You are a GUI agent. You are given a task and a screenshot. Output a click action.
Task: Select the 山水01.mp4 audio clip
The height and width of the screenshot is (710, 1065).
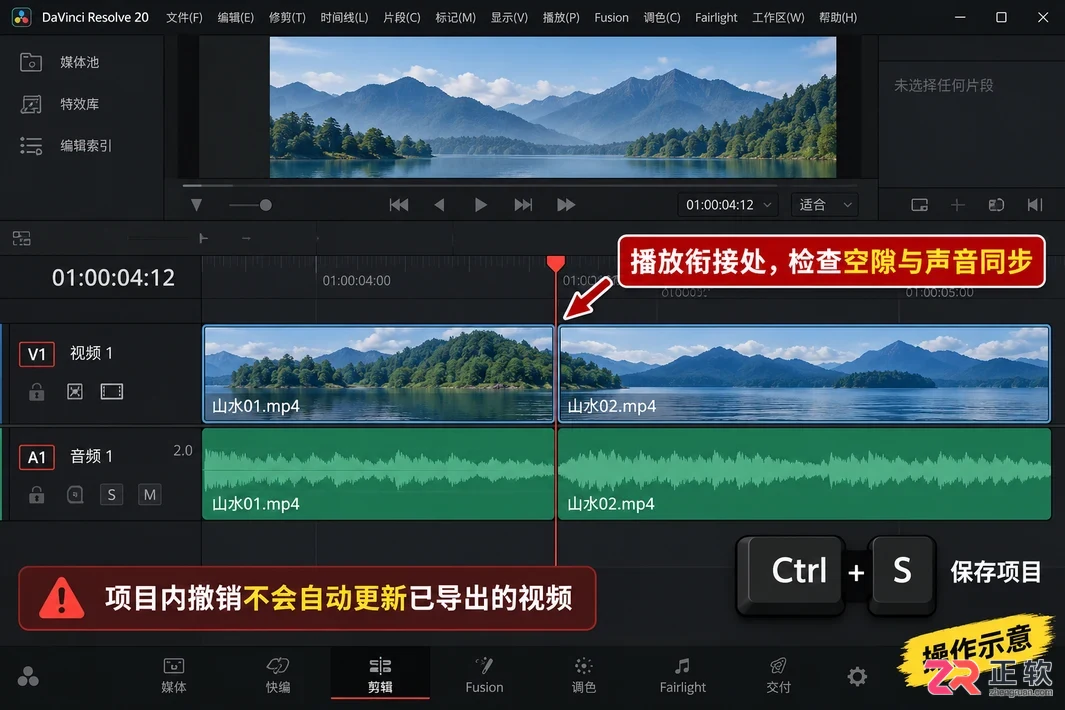tap(378, 474)
